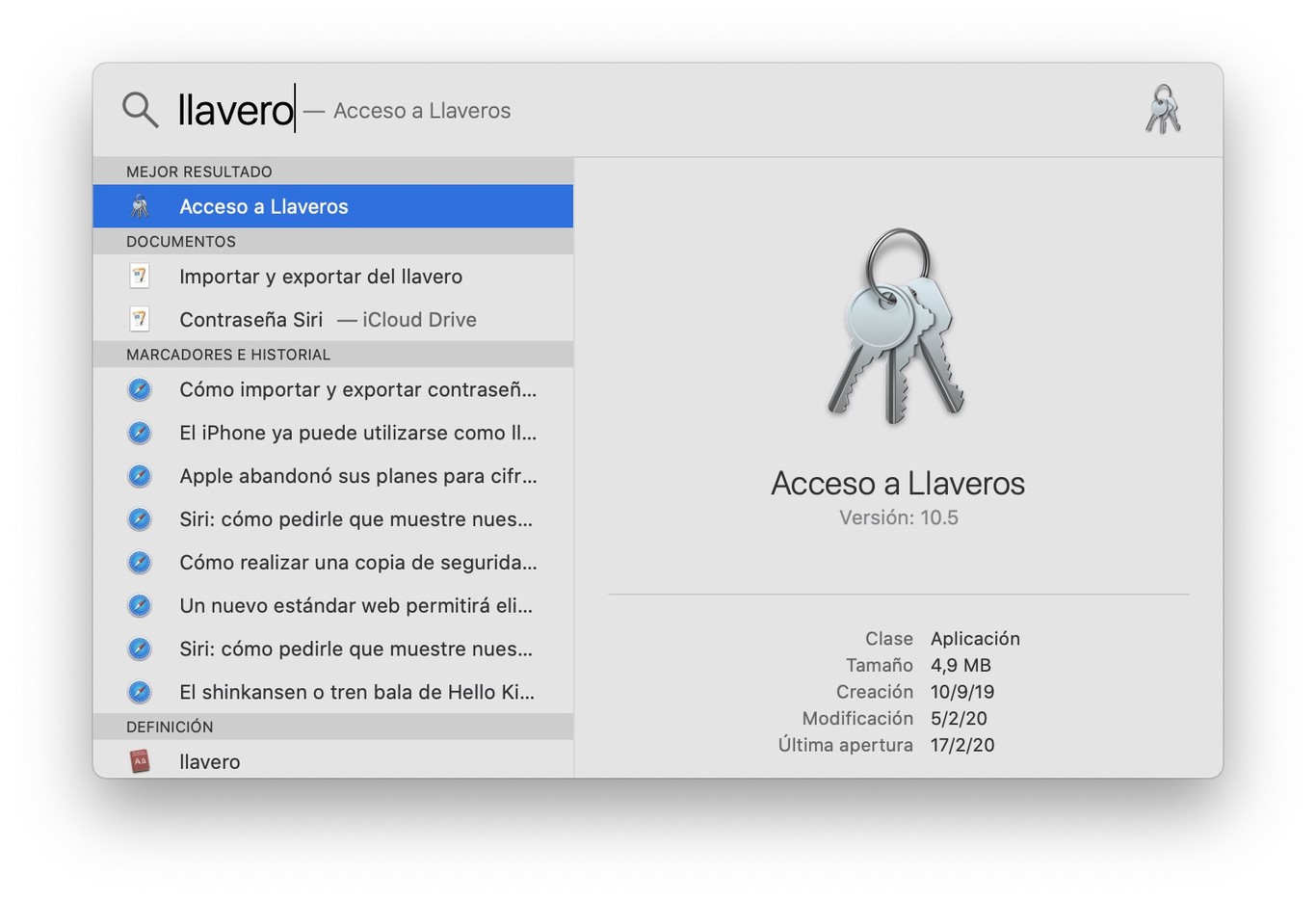Open dictionary definition 'llavero'
Screen dimensions: 1316x901
[333, 760]
